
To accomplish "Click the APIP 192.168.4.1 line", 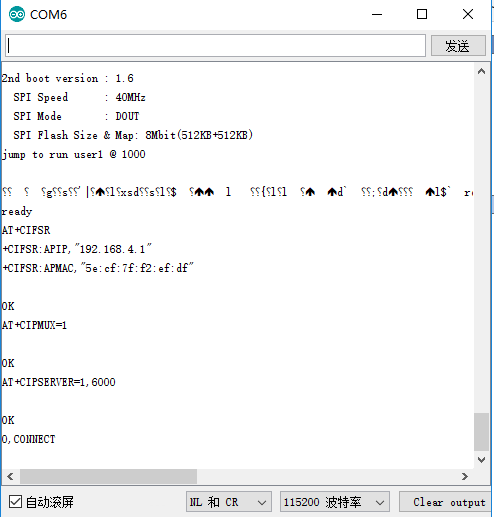I will tap(77, 249).
